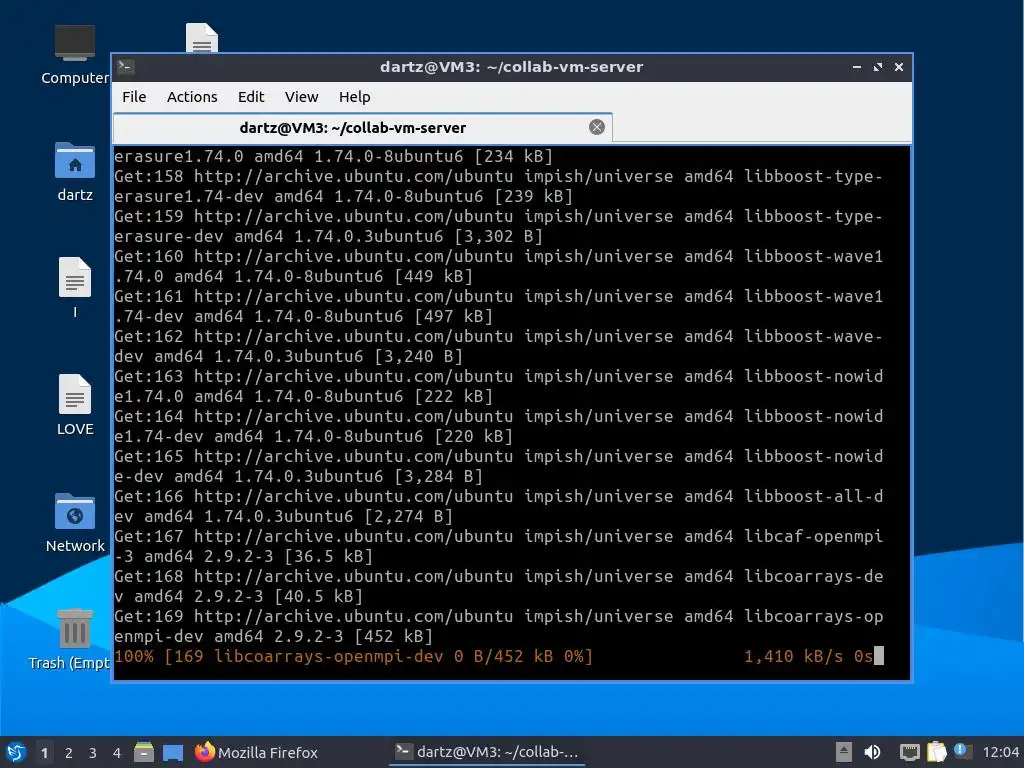Click the network status tray icon
Image resolution: width=1024 pixels, height=768 pixels.
(909, 752)
